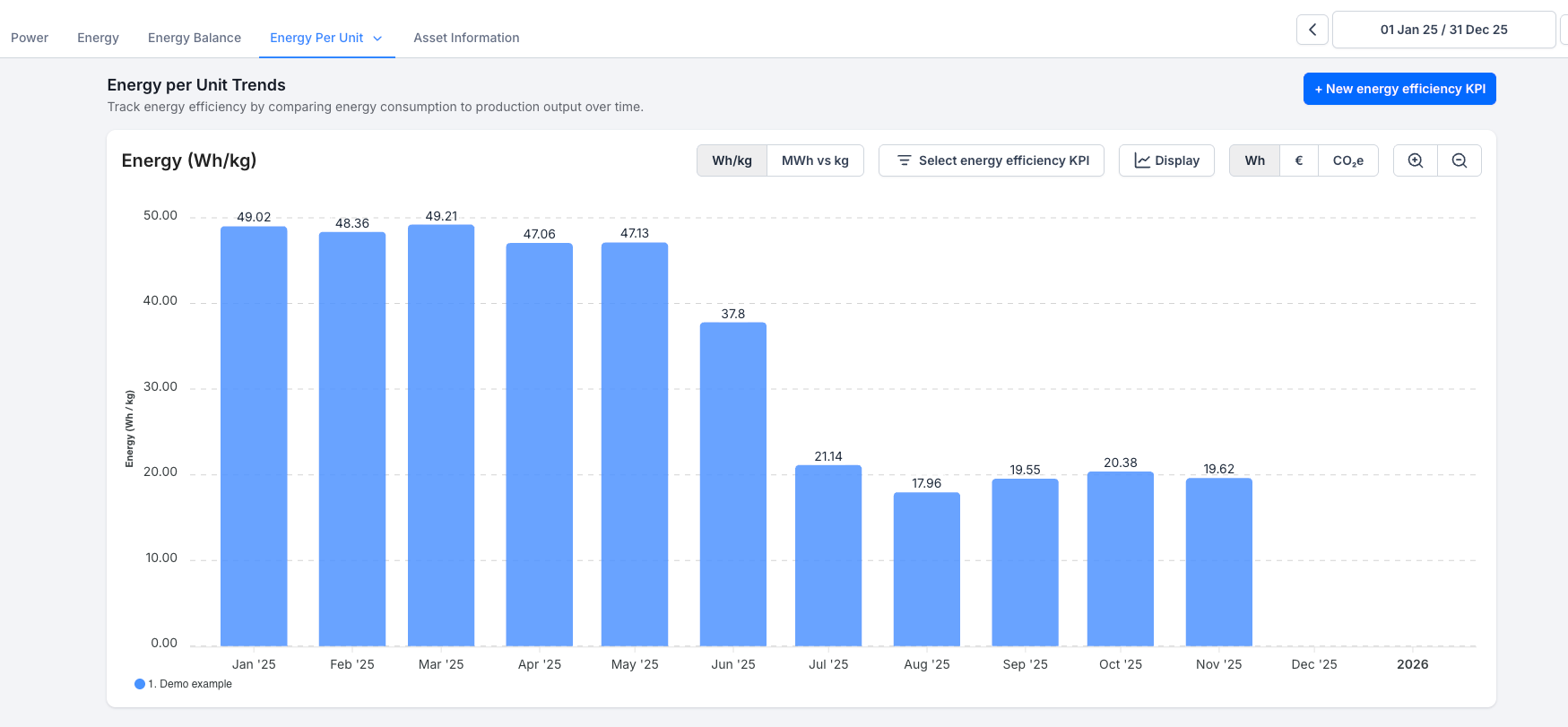The width and height of the screenshot is (1568, 727).
Task: Select the Wh/kg chart view
Action: click(x=732, y=160)
